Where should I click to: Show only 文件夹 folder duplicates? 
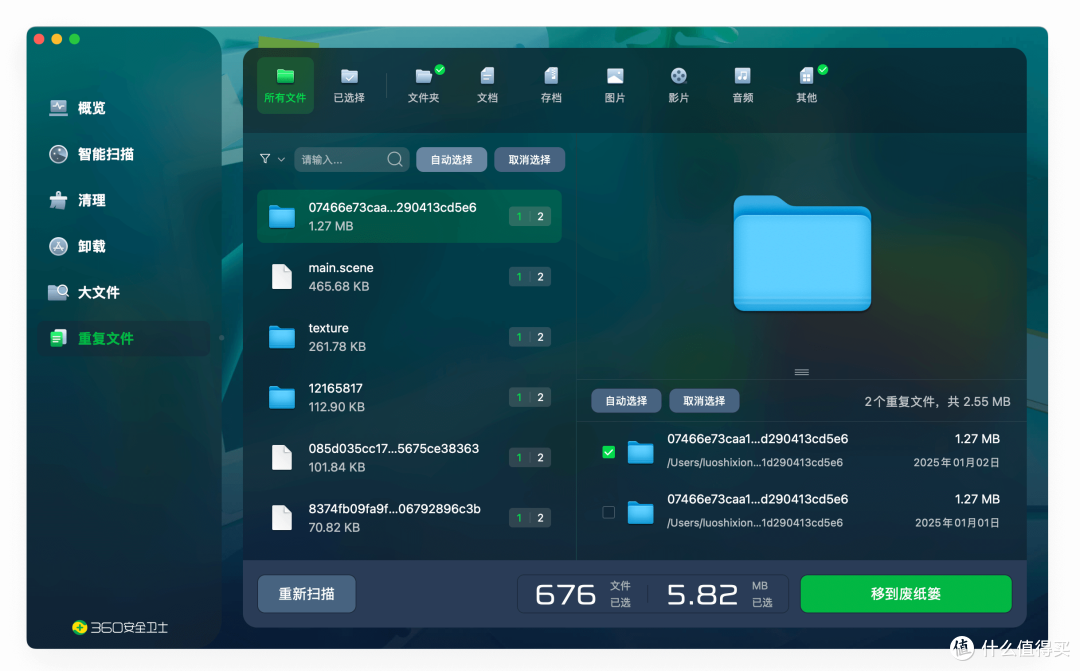click(423, 85)
